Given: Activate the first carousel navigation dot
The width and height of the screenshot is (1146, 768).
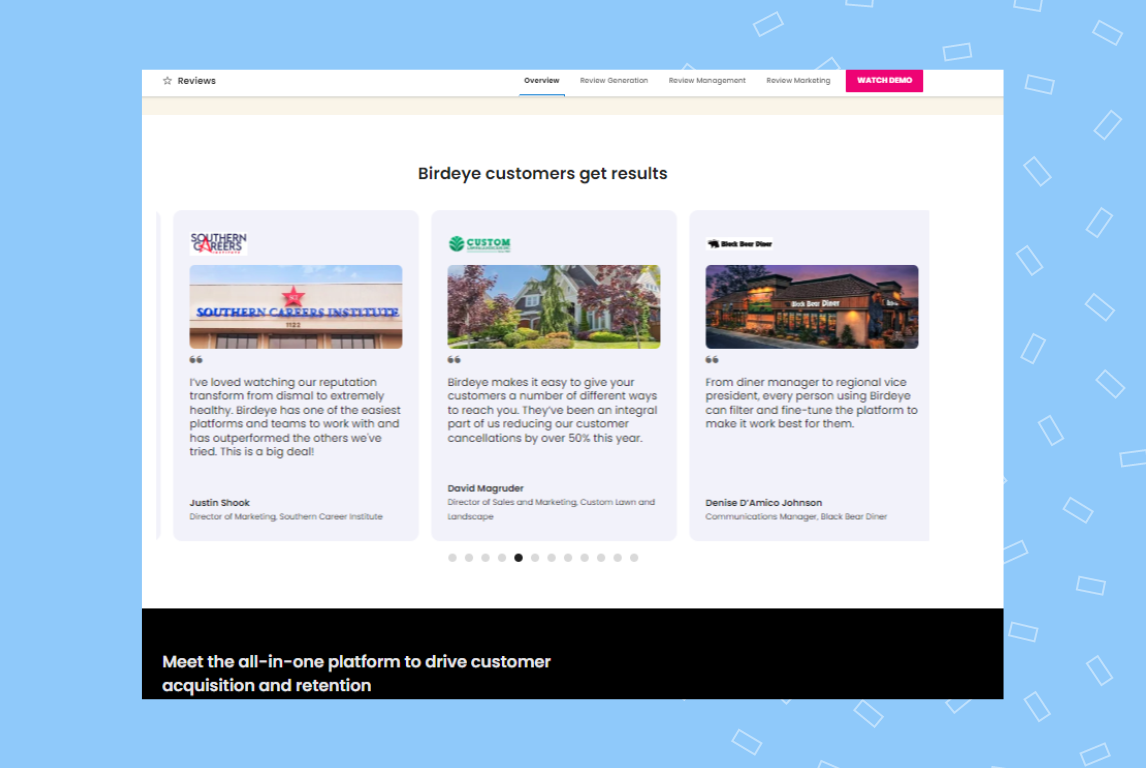Looking at the screenshot, I should click(x=451, y=557).
